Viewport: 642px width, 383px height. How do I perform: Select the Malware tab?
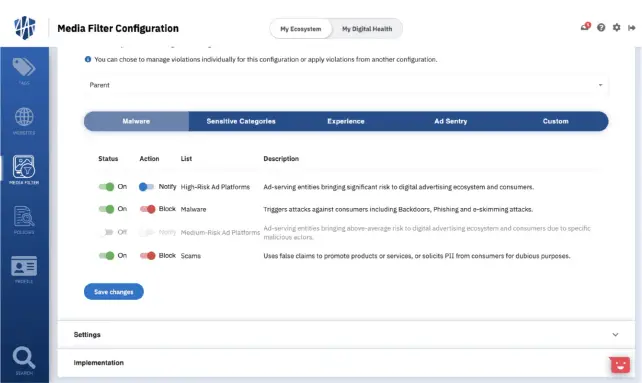tap(136, 121)
